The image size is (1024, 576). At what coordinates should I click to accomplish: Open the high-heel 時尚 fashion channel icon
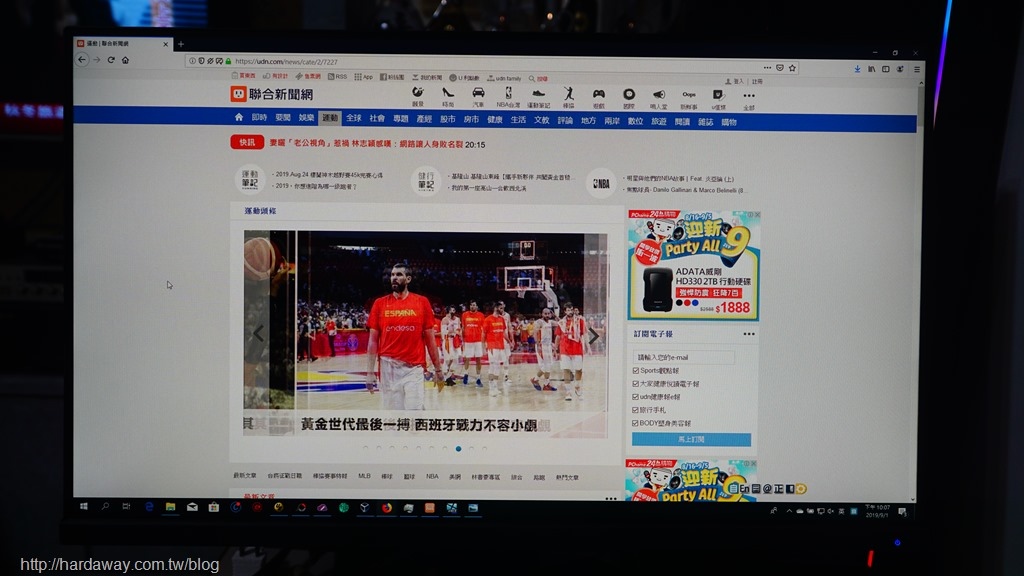click(x=448, y=97)
